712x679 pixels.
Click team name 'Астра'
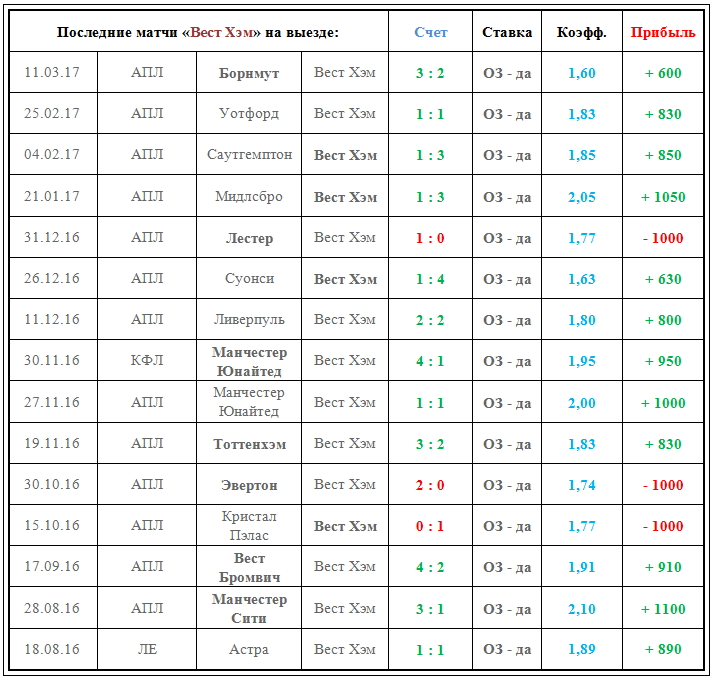click(249, 649)
